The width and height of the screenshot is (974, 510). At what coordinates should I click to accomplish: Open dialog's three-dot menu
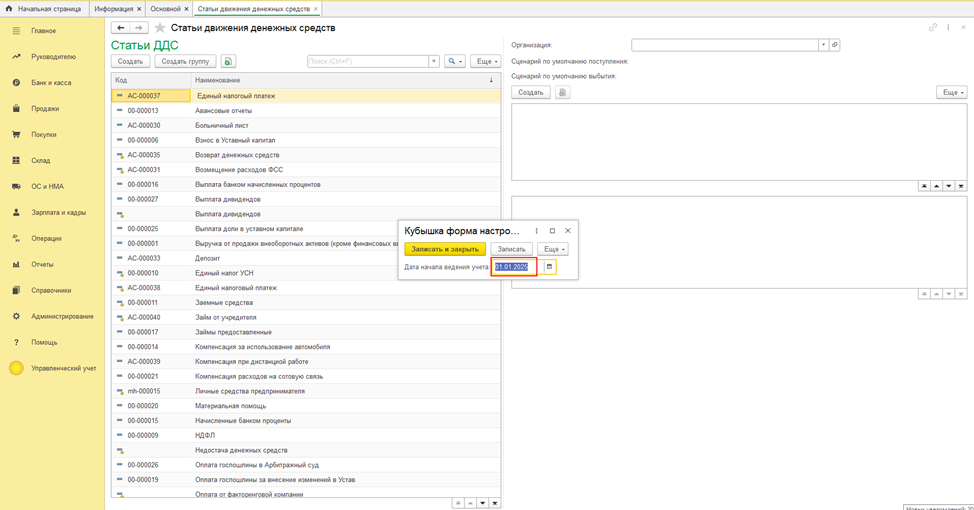click(537, 230)
